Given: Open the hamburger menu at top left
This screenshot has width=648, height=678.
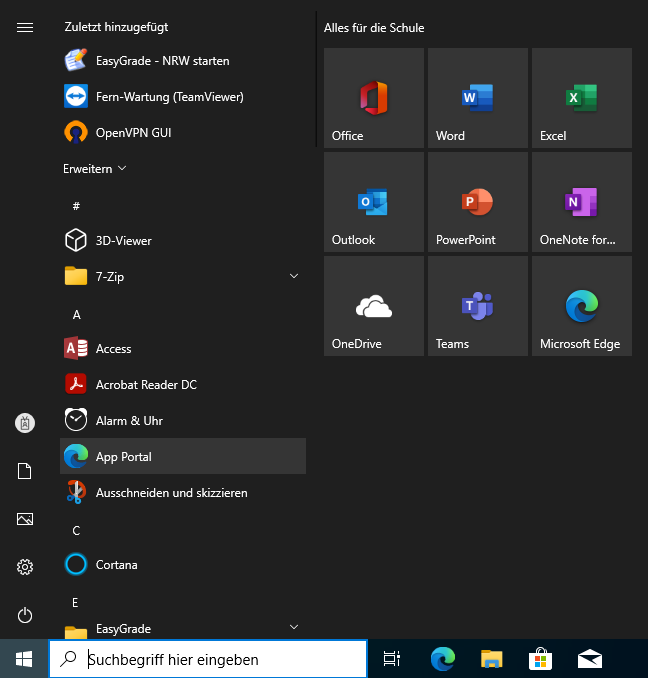Looking at the screenshot, I should coord(25,28).
